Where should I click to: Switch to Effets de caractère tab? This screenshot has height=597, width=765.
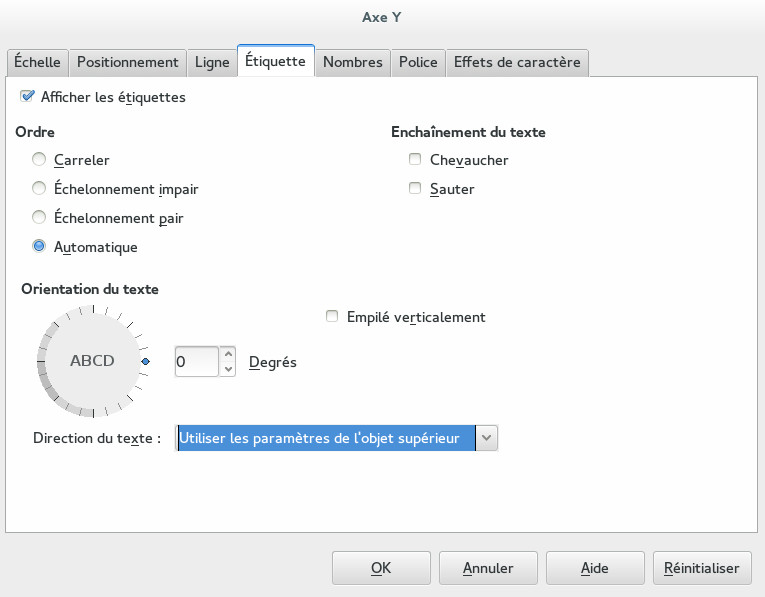517,62
